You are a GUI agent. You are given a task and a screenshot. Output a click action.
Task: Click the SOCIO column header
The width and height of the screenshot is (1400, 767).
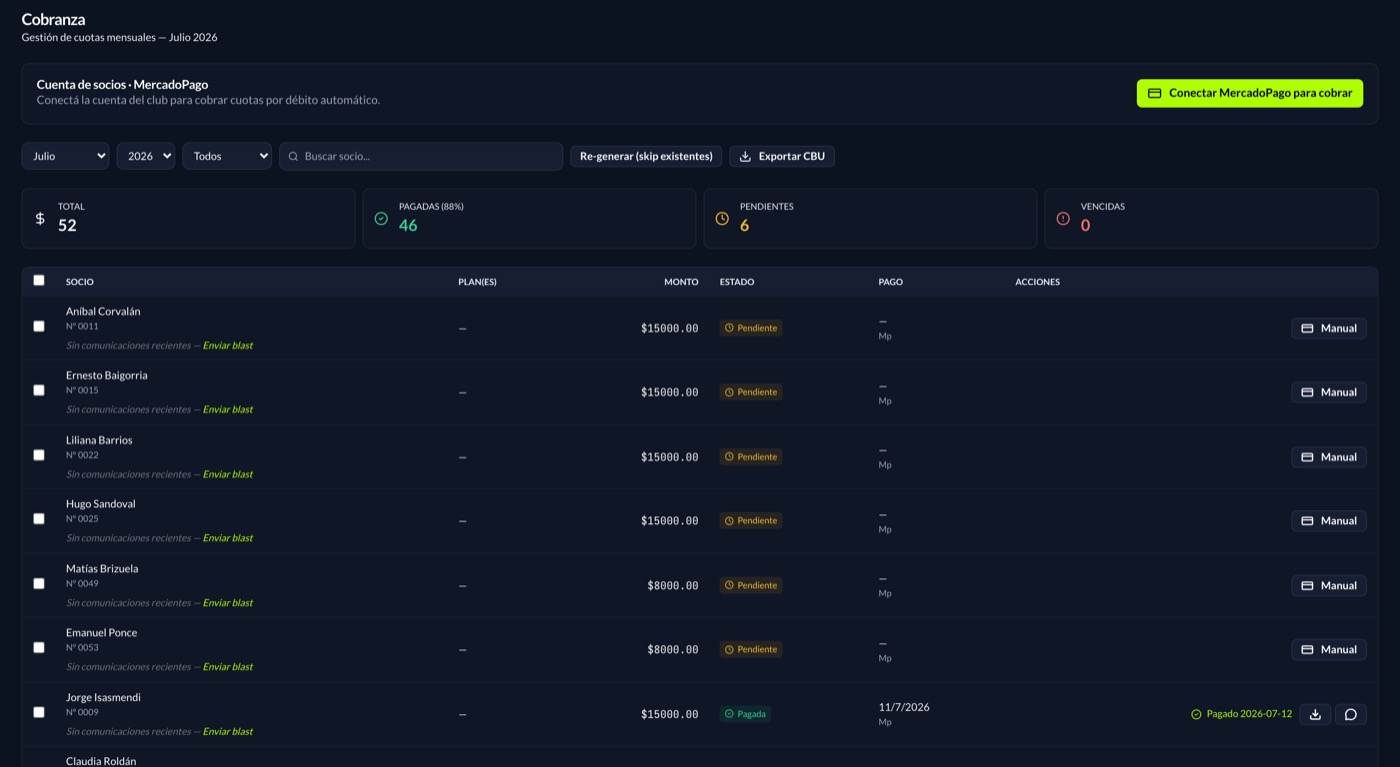tap(80, 282)
